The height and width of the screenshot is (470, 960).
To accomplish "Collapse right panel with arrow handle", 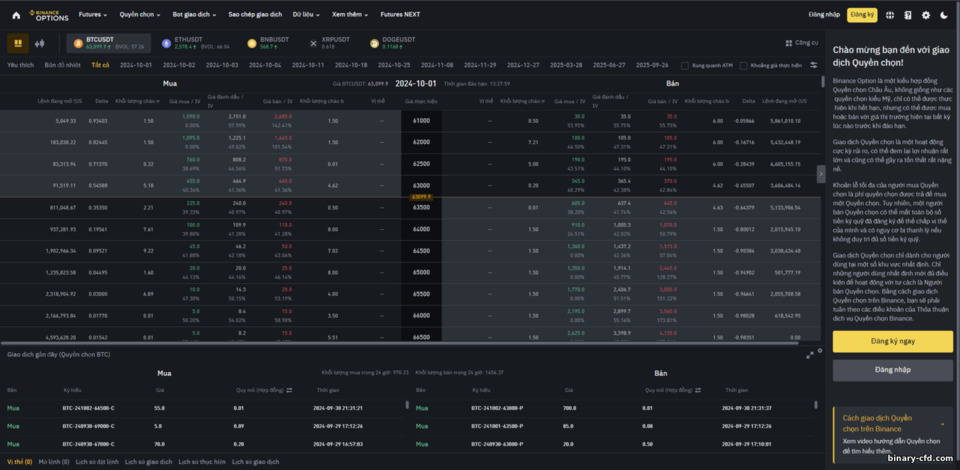I will [821, 173].
